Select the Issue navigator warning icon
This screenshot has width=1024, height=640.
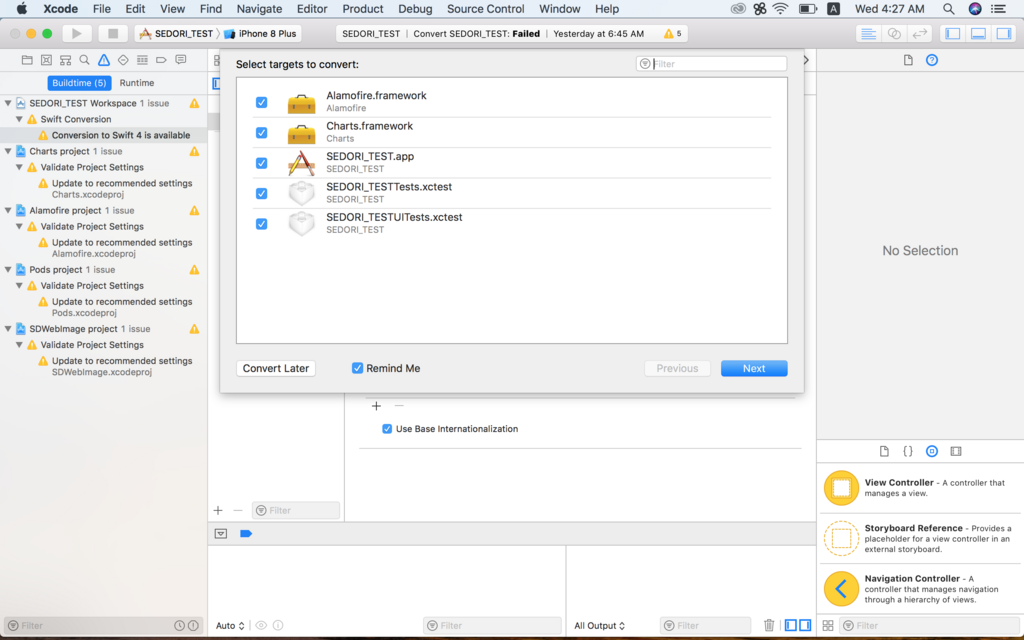[x=104, y=60]
